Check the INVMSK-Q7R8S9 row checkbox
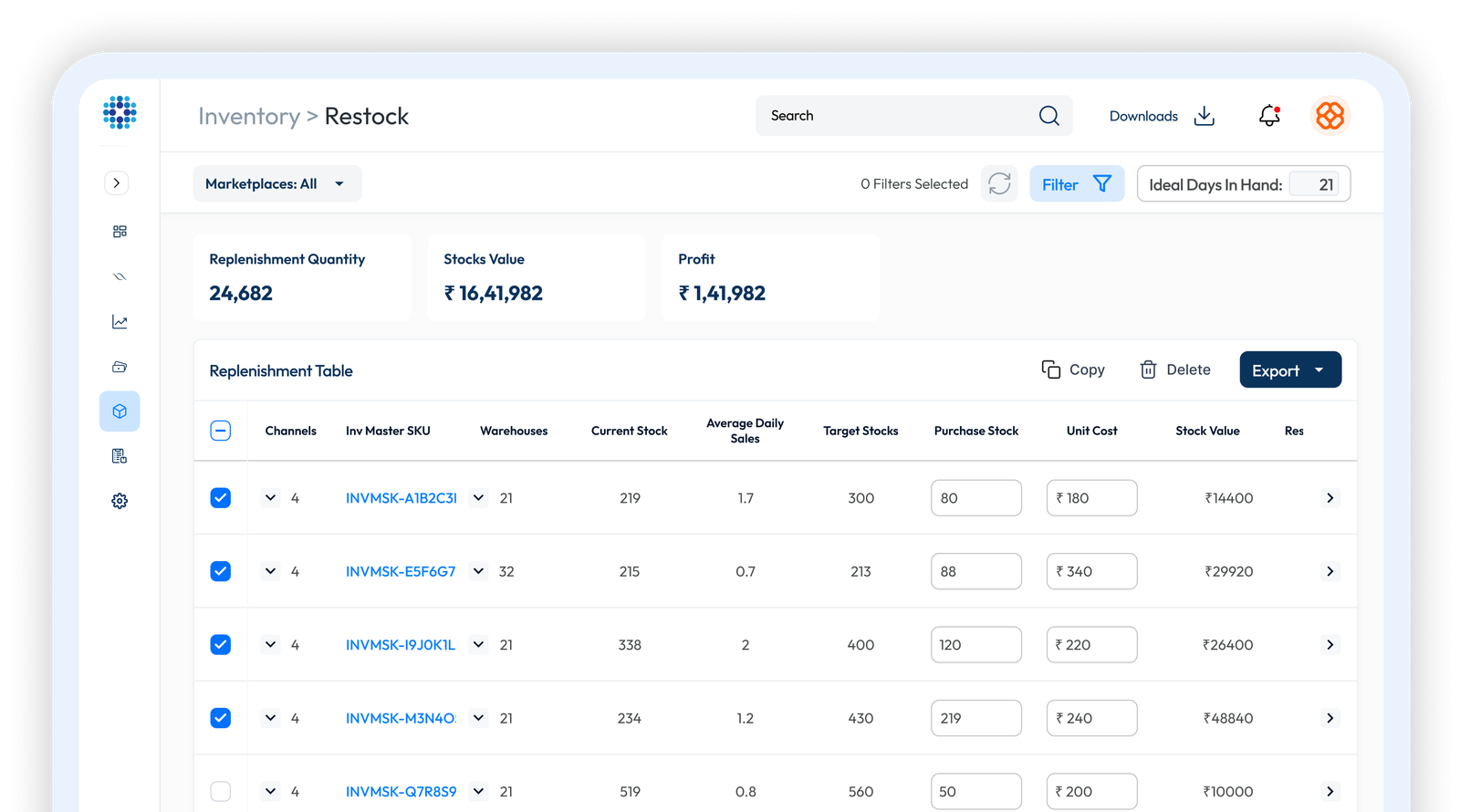This screenshot has width=1460, height=812. click(x=221, y=791)
